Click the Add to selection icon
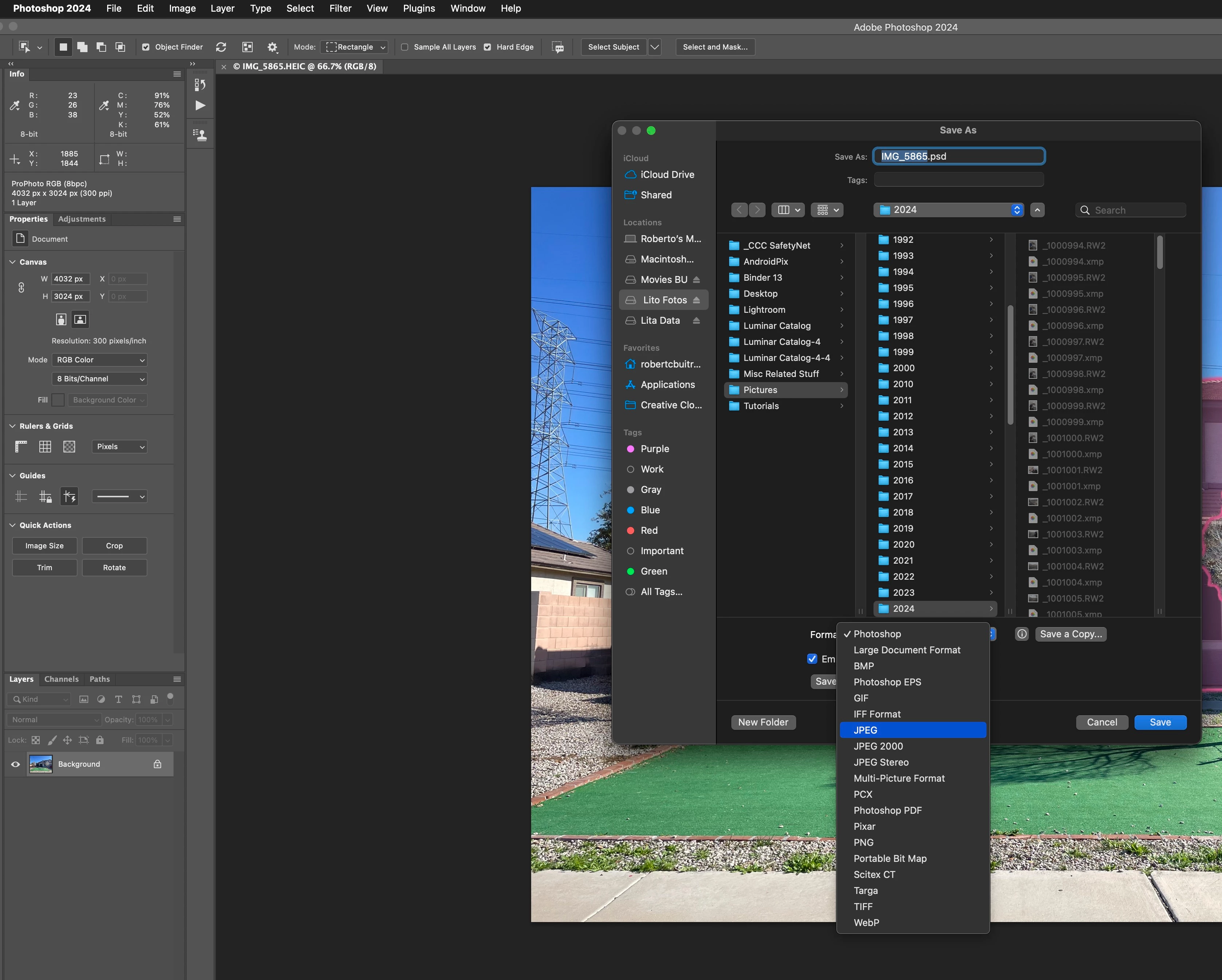 (82, 47)
